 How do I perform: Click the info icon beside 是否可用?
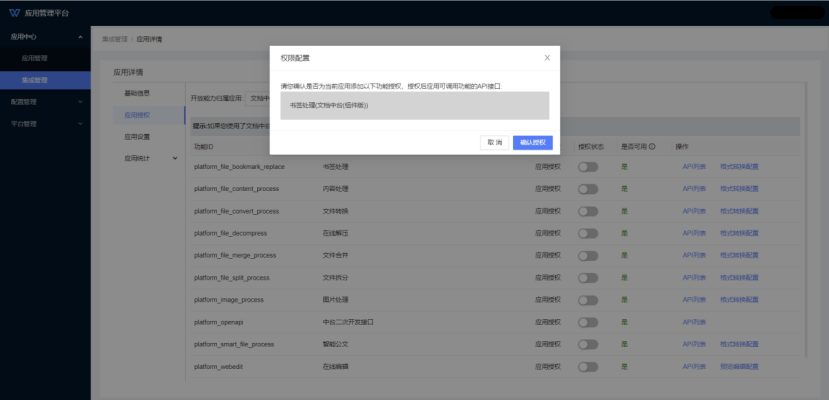652,146
